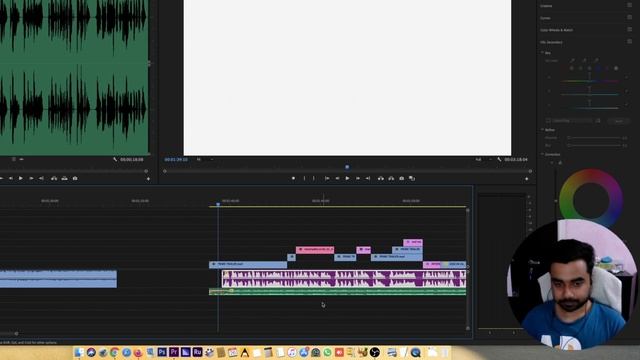Toggle the Creative section checkbox
640x360 pixels.
[630, 5]
